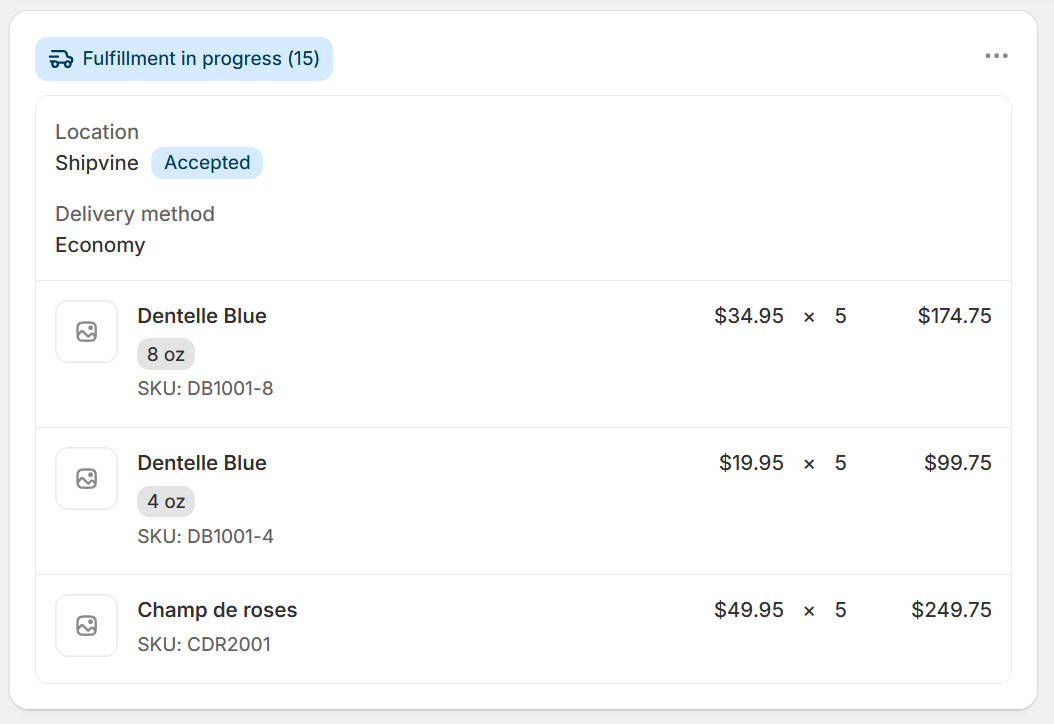1054x724 pixels.
Task: Click the $249.75 line total
Action: [951, 610]
